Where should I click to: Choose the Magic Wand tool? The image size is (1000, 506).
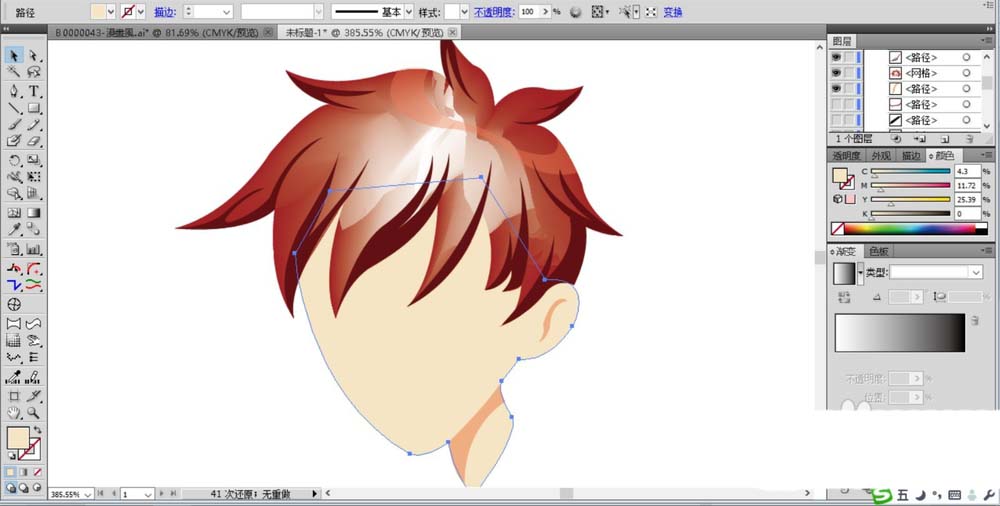14,72
